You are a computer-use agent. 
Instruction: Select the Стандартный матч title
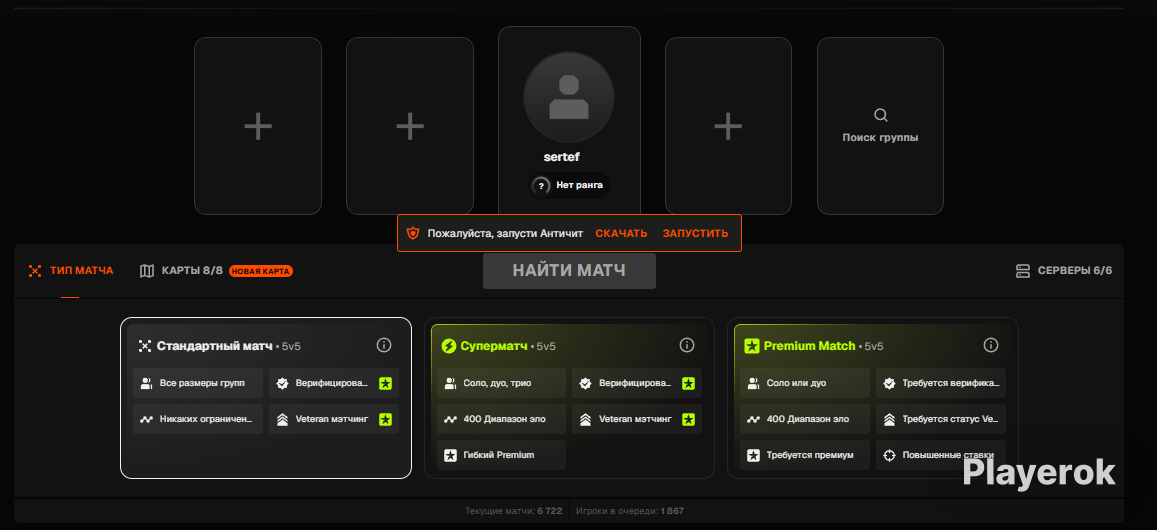[x=215, y=345]
